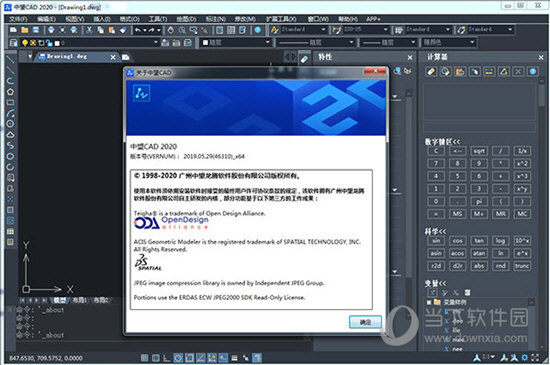Select the Rectangle tool in the draw toolbar
The height and width of the screenshot is (365, 550).
[10, 102]
